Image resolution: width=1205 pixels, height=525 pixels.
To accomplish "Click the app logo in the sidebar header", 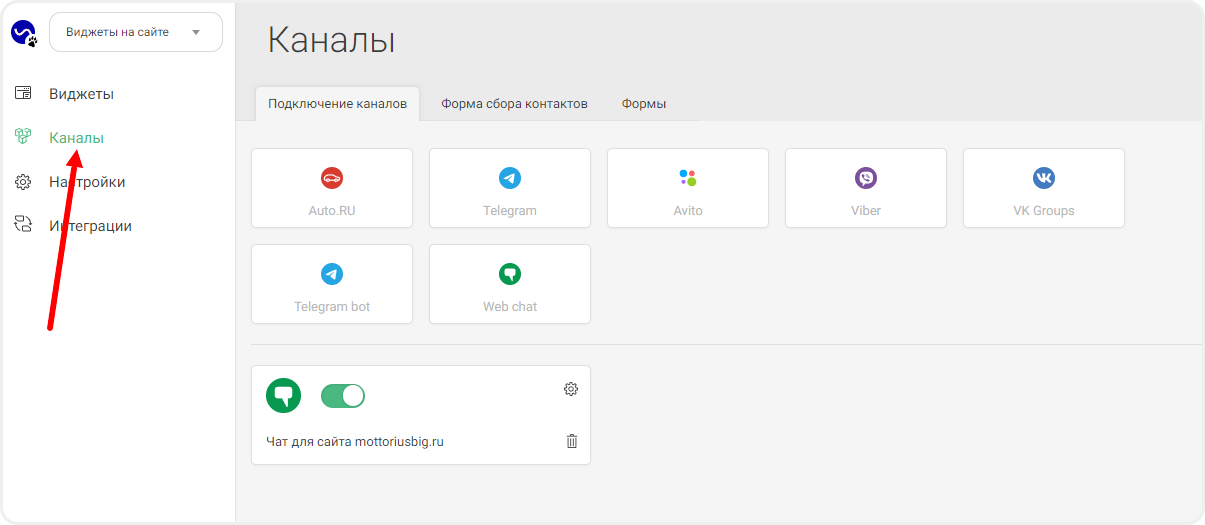I will [x=24, y=33].
